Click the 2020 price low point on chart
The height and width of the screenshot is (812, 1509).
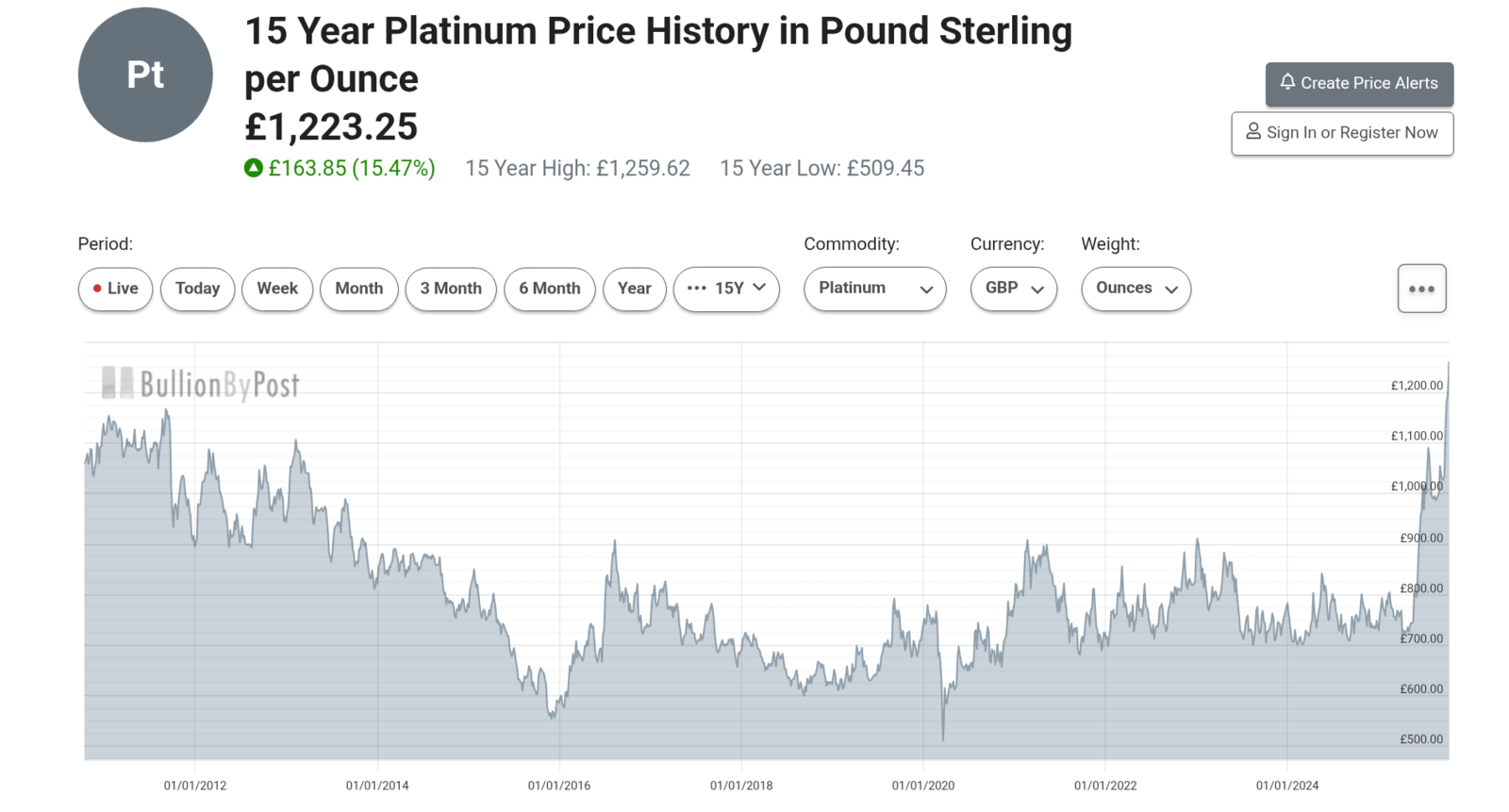tap(943, 738)
